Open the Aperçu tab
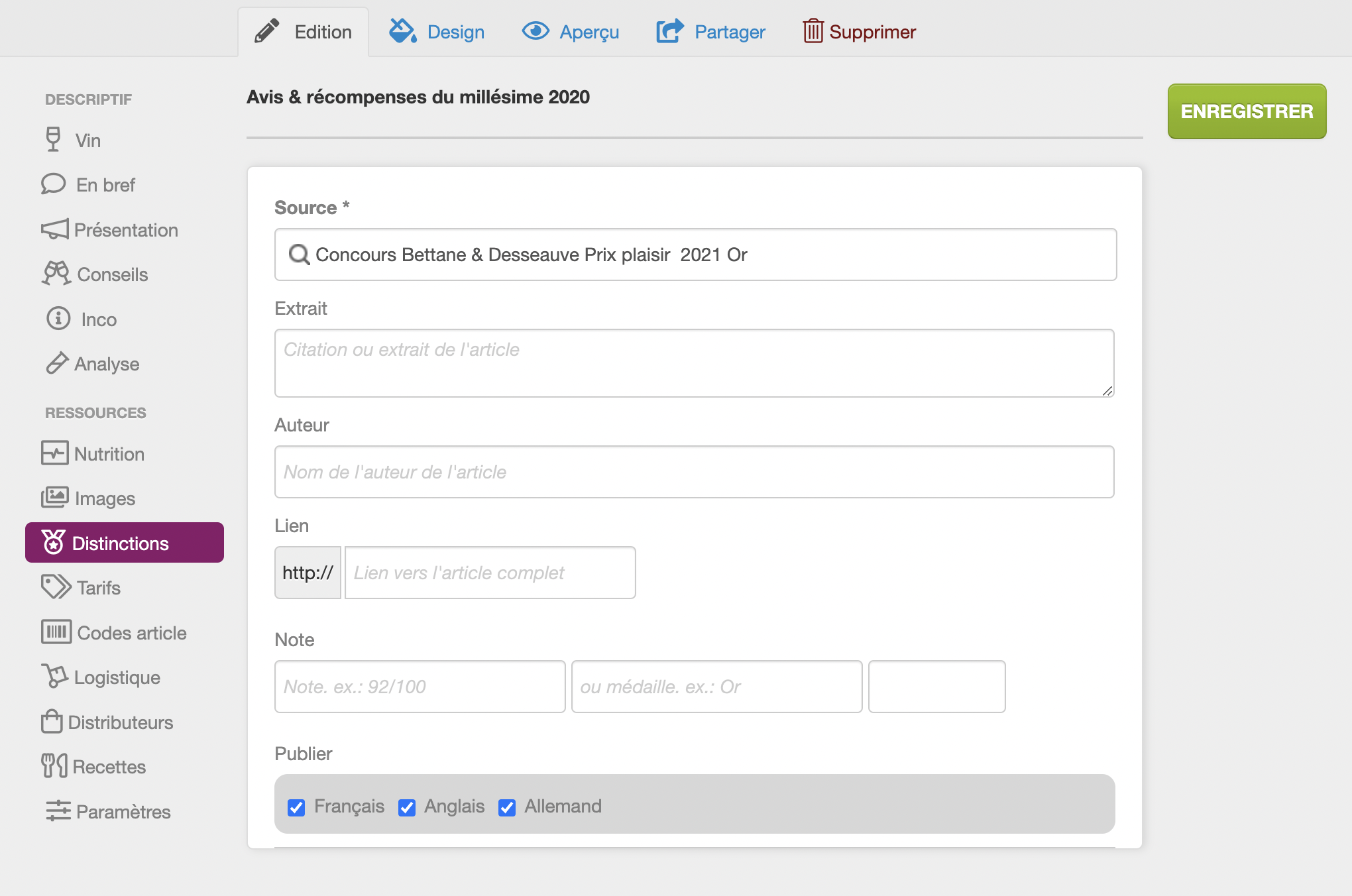Screen dimensions: 1352x896 (571, 32)
